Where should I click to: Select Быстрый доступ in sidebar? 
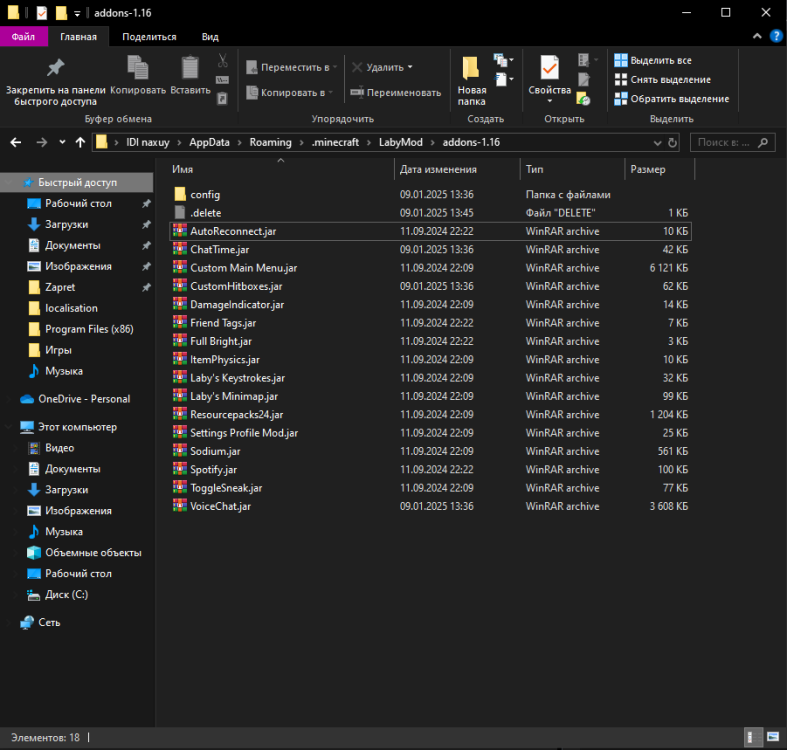(77, 182)
